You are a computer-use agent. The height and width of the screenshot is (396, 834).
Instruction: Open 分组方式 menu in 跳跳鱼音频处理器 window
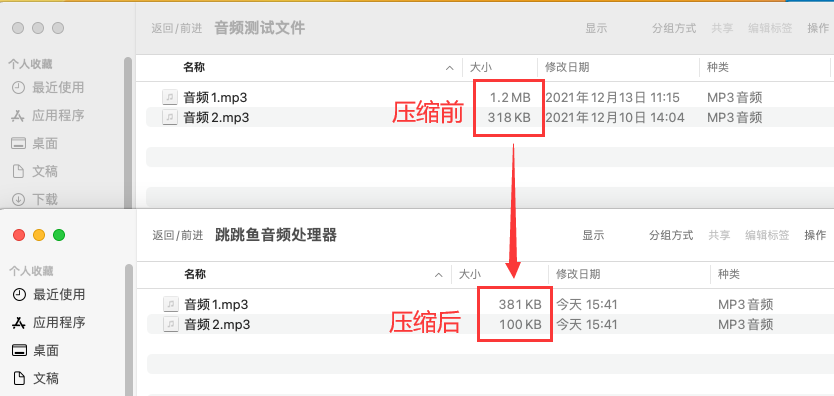click(x=671, y=235)
